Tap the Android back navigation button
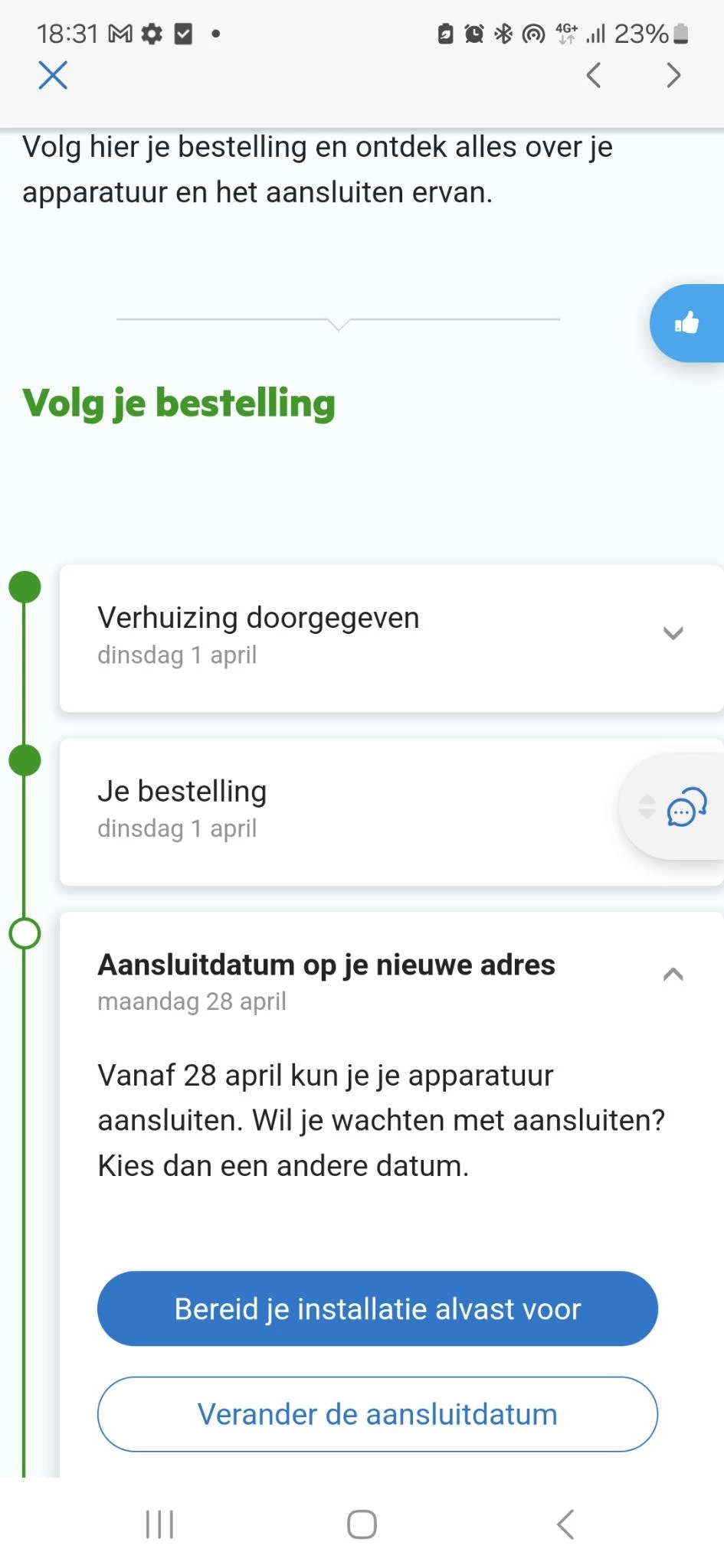724x1568 pixels. coord(565,1524)
